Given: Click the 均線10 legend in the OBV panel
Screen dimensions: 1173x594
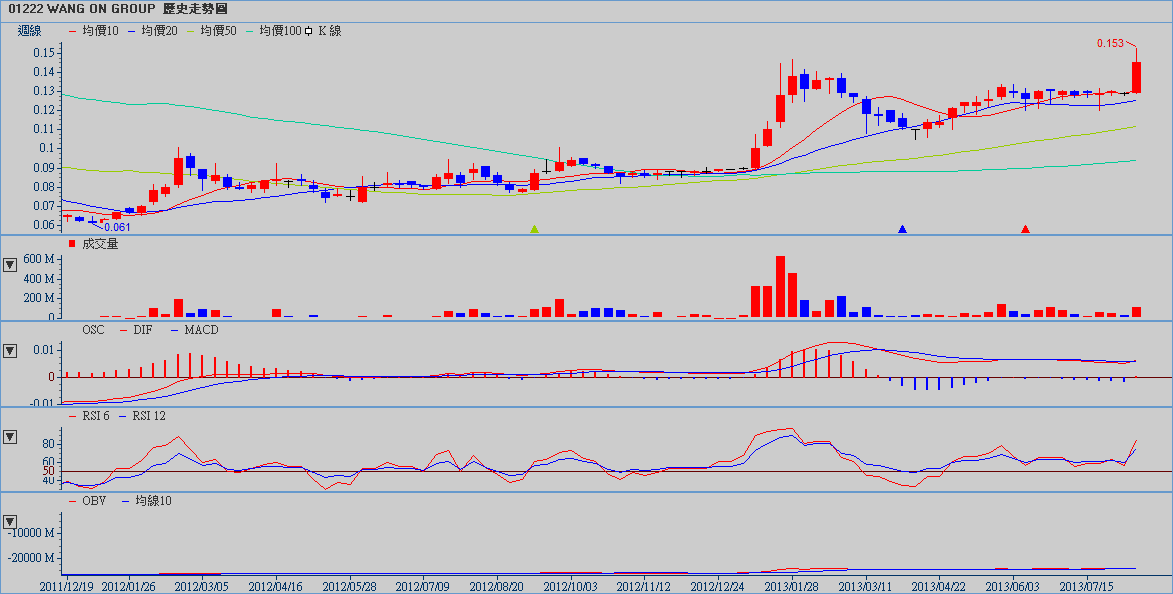Looking at the screenshot, I should pyautogui.click(x=153, y=501).
